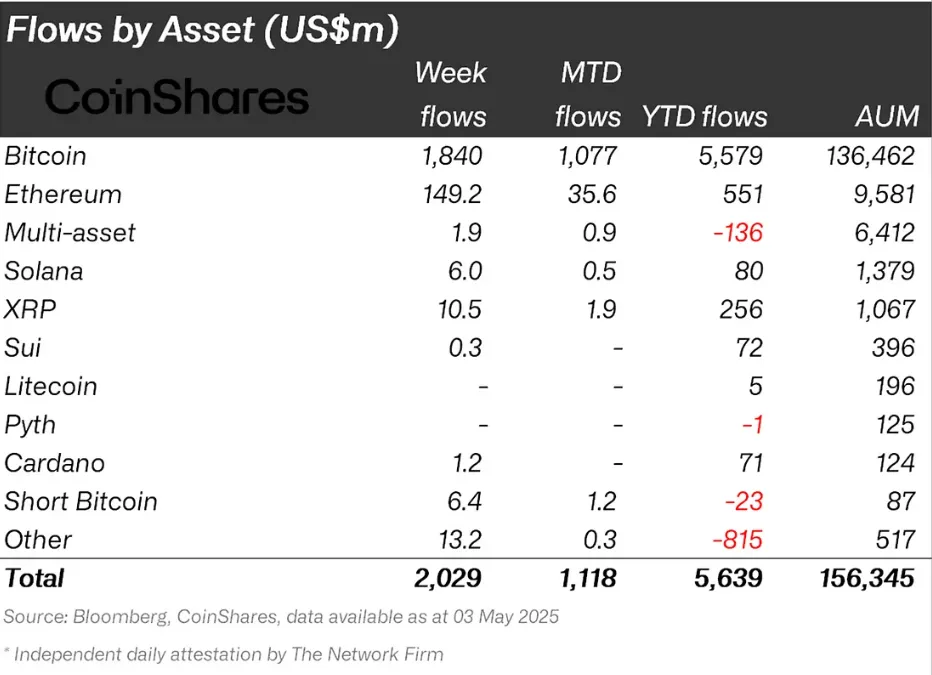Click the Total row label
Viewport: 932px width, 675px height.
(35, 578)
